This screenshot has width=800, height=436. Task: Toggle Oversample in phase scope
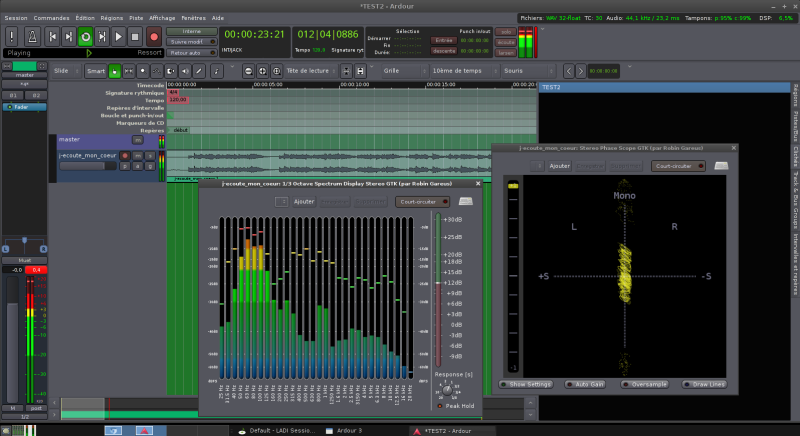pyautogui.click(x=644, y=383)
